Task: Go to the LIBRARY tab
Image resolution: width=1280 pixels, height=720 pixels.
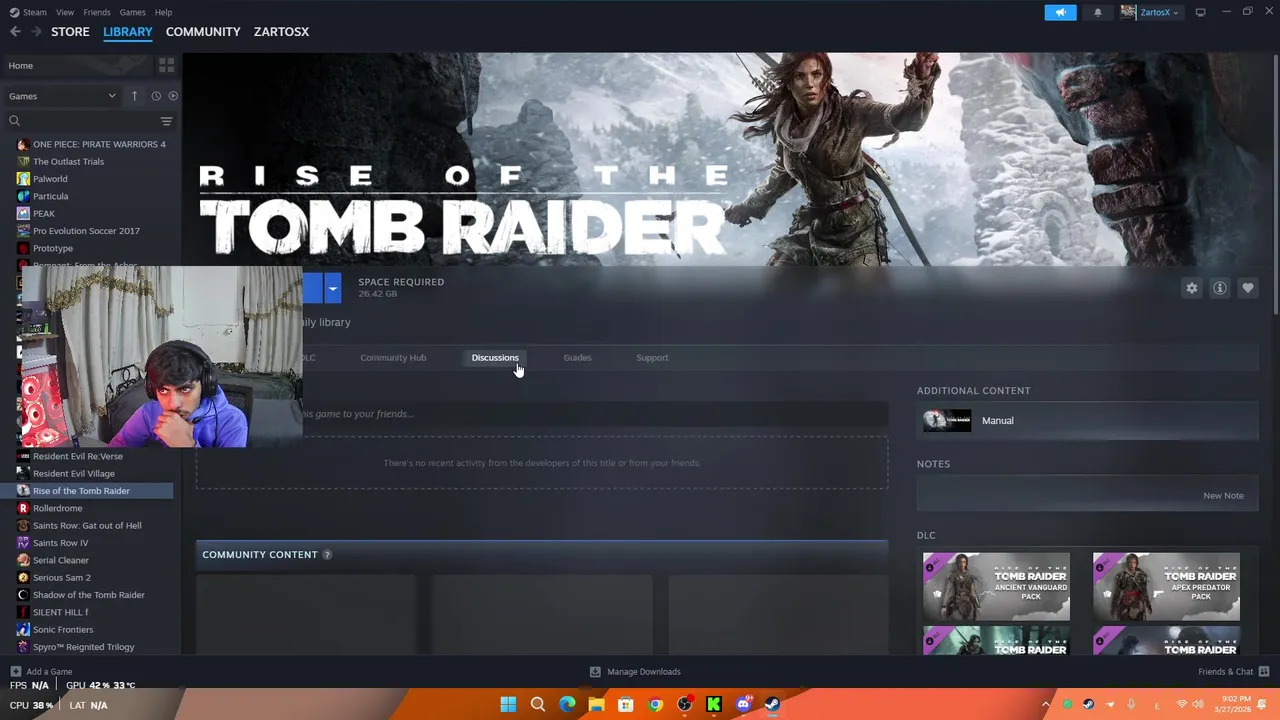Action: coord(128,32)
